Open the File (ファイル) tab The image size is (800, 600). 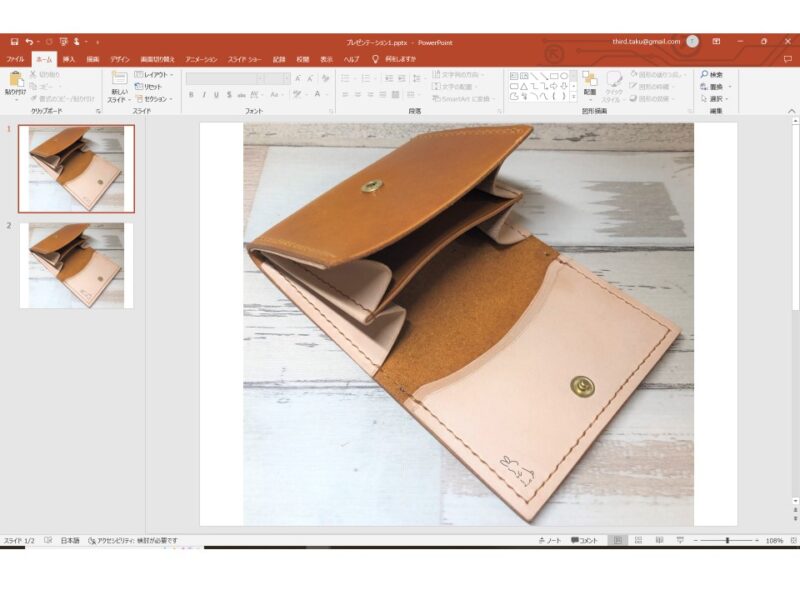click(15, 59)
